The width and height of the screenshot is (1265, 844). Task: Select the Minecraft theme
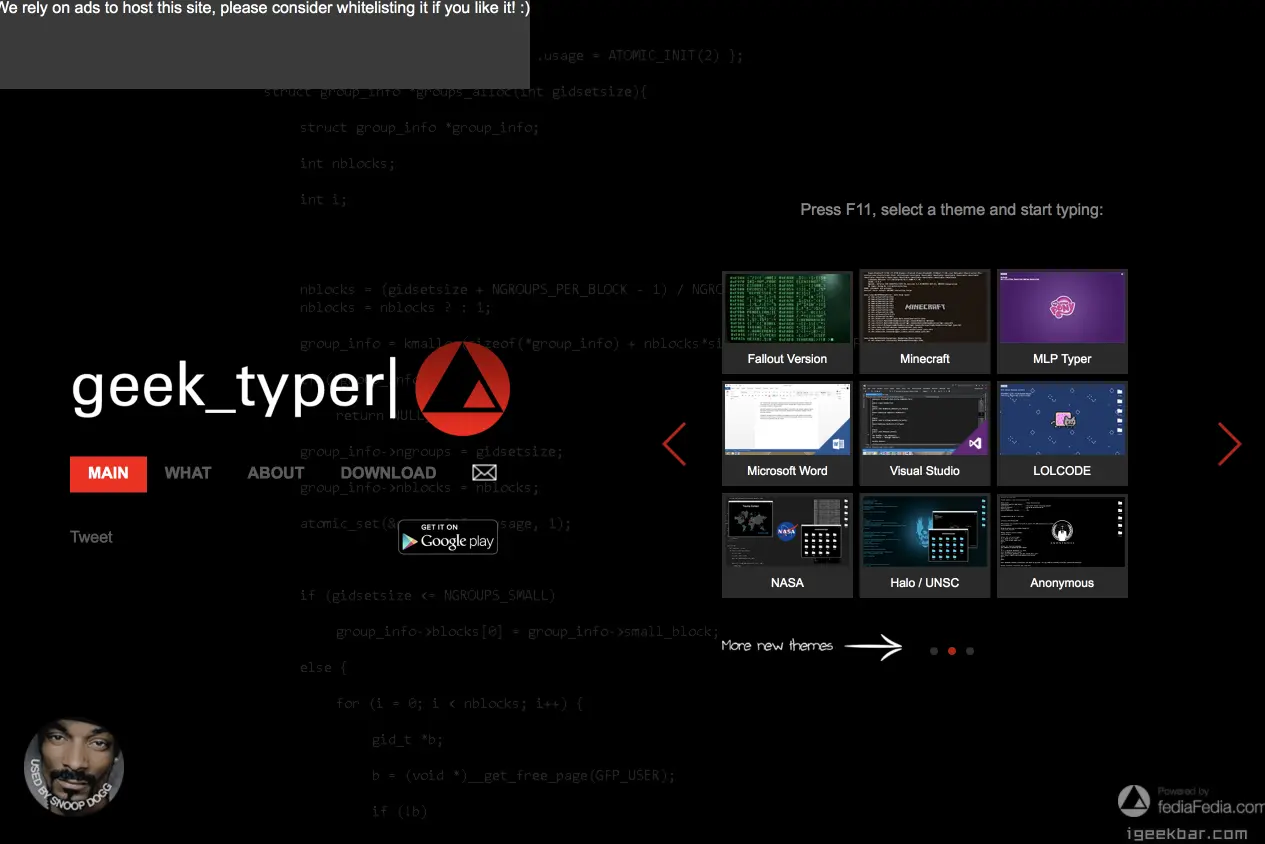(925, 322)
